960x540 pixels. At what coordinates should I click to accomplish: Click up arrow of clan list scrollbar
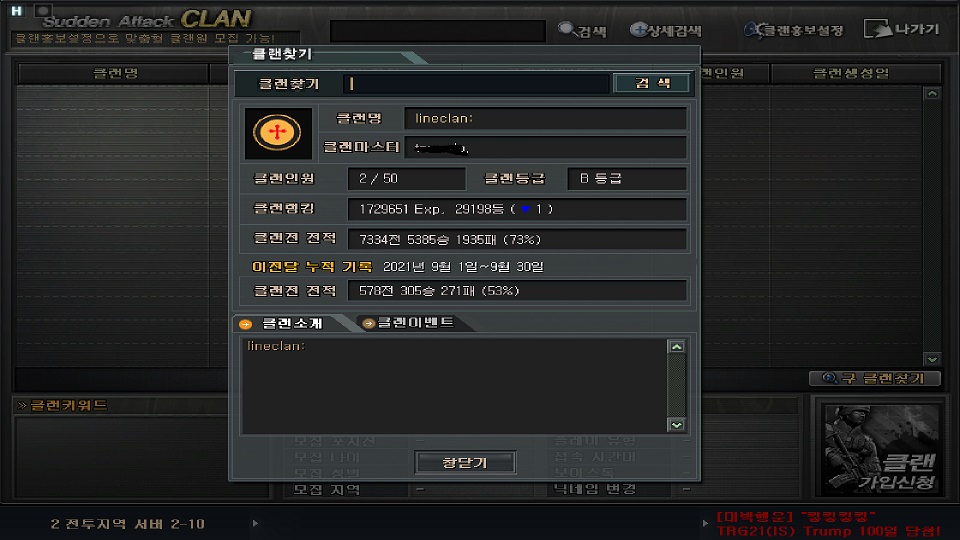tap(932, 94)
